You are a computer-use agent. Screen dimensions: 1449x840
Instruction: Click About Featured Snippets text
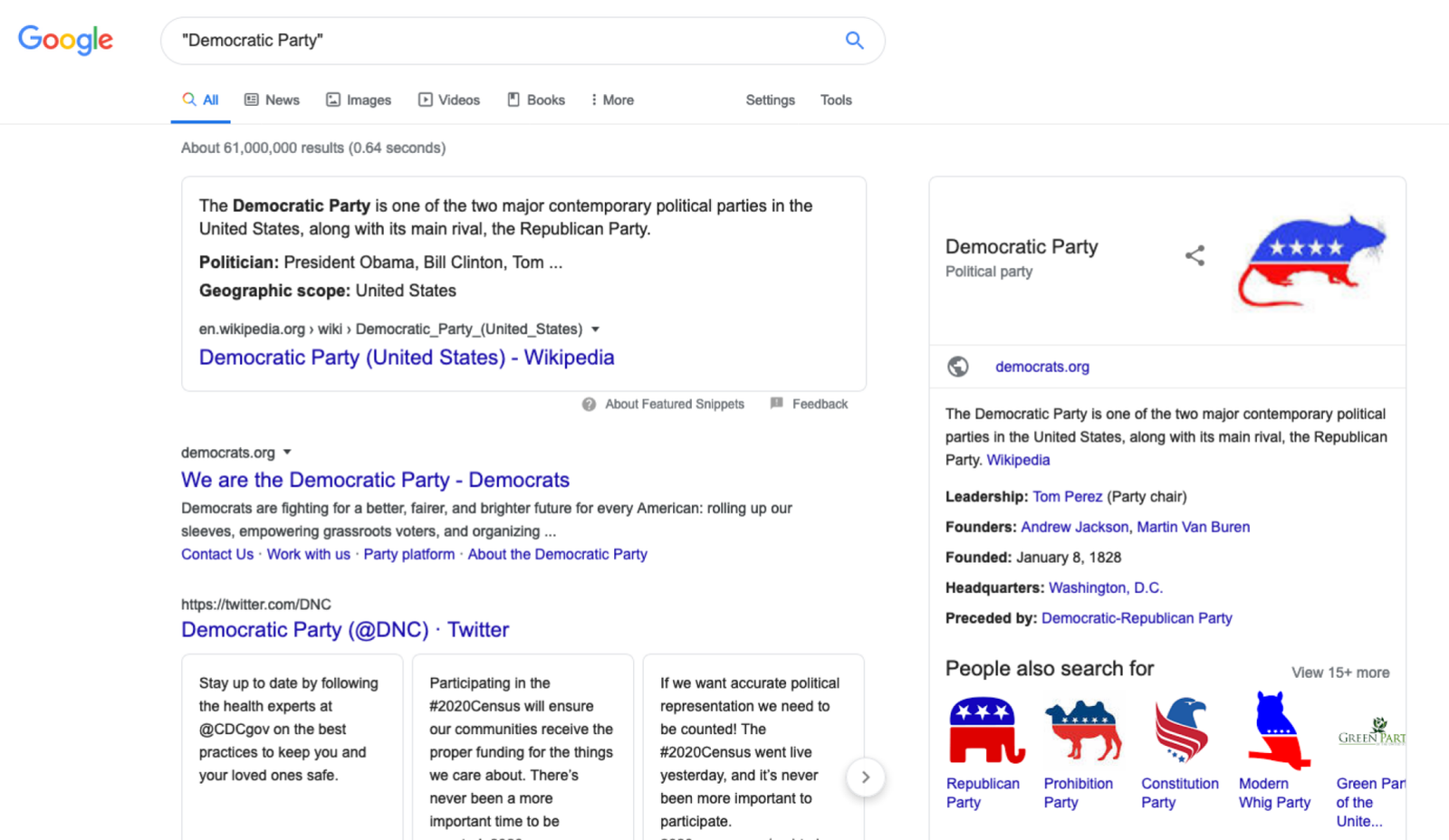point(675,404)
